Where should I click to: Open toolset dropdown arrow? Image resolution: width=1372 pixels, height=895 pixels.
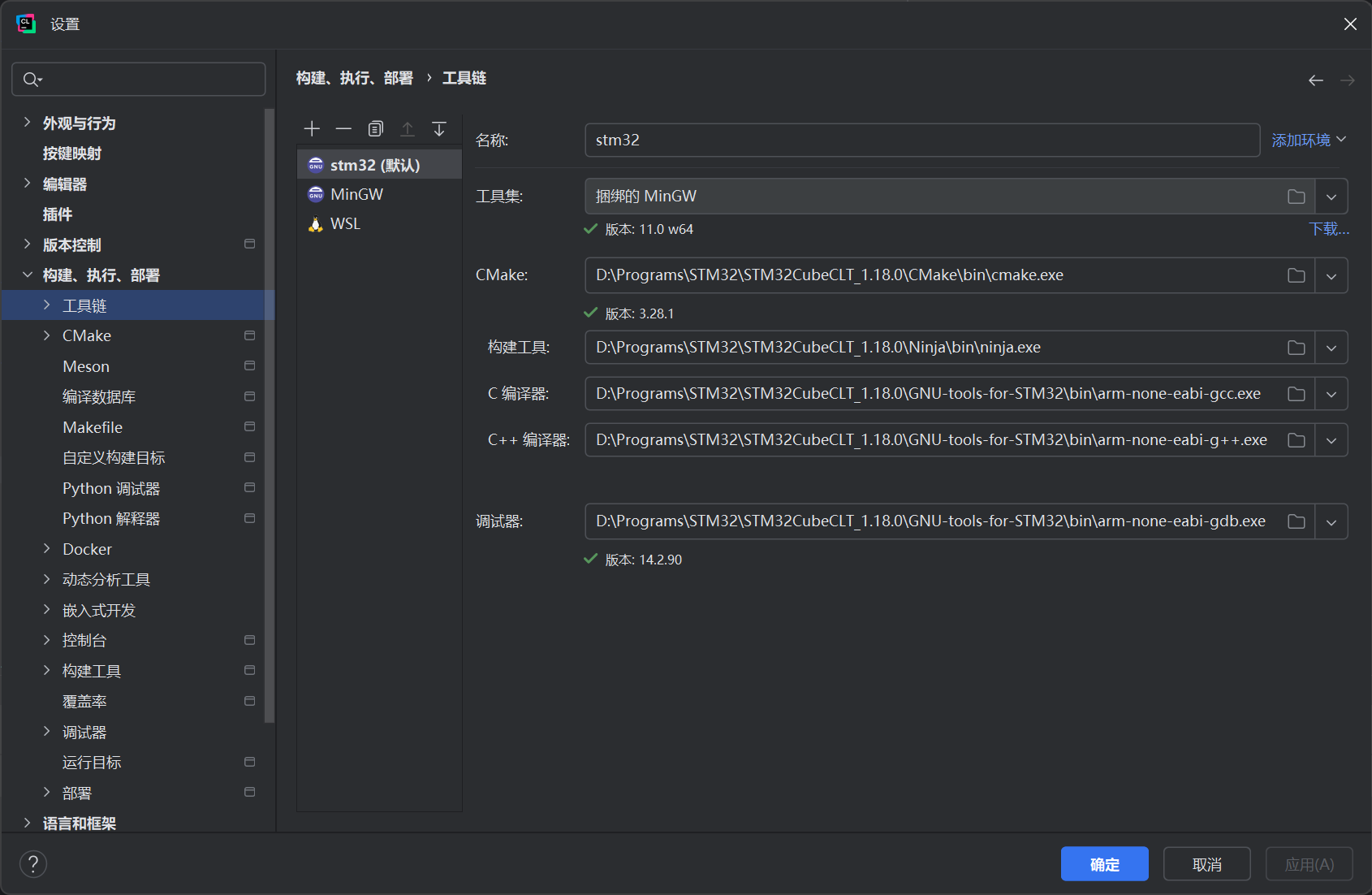pos(1331,197)
